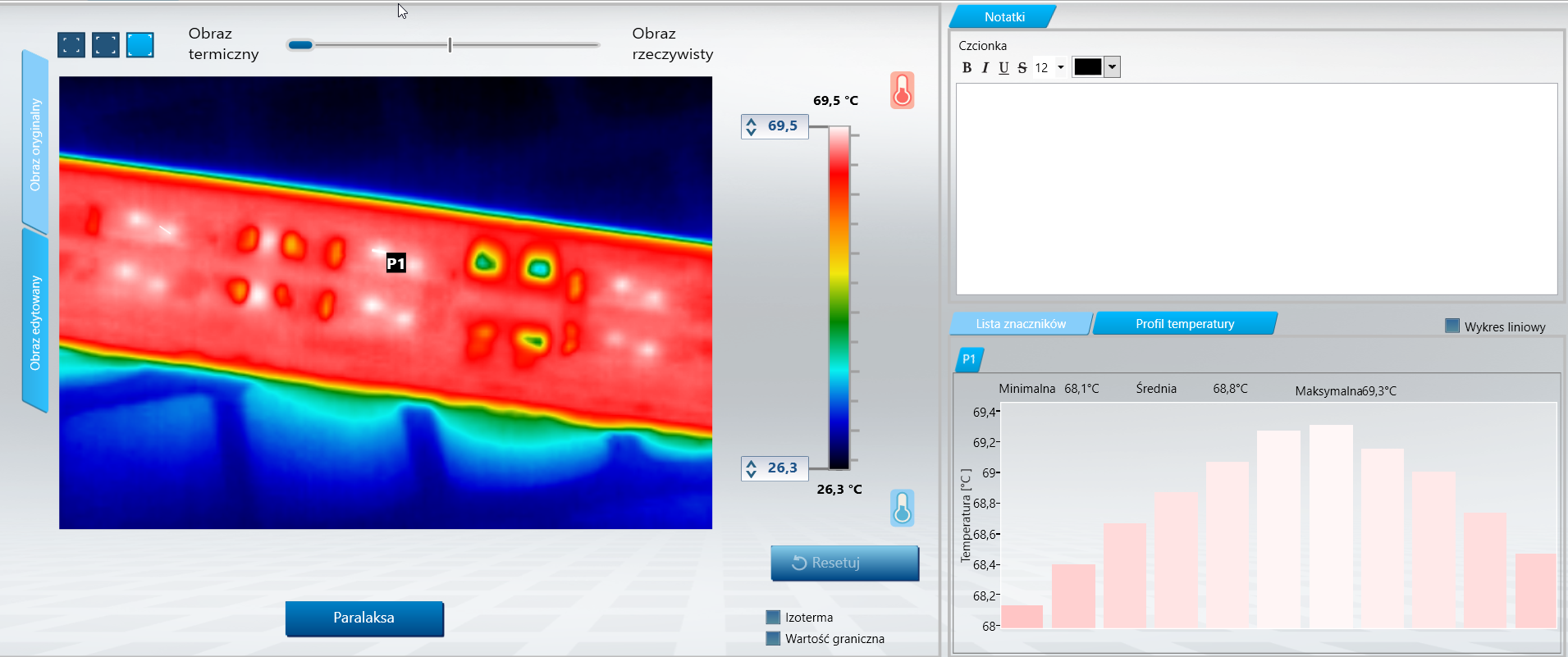Enable the Wartość graniczna checkbox
This screenshot has height=657, width=1568.
(773, 639)
